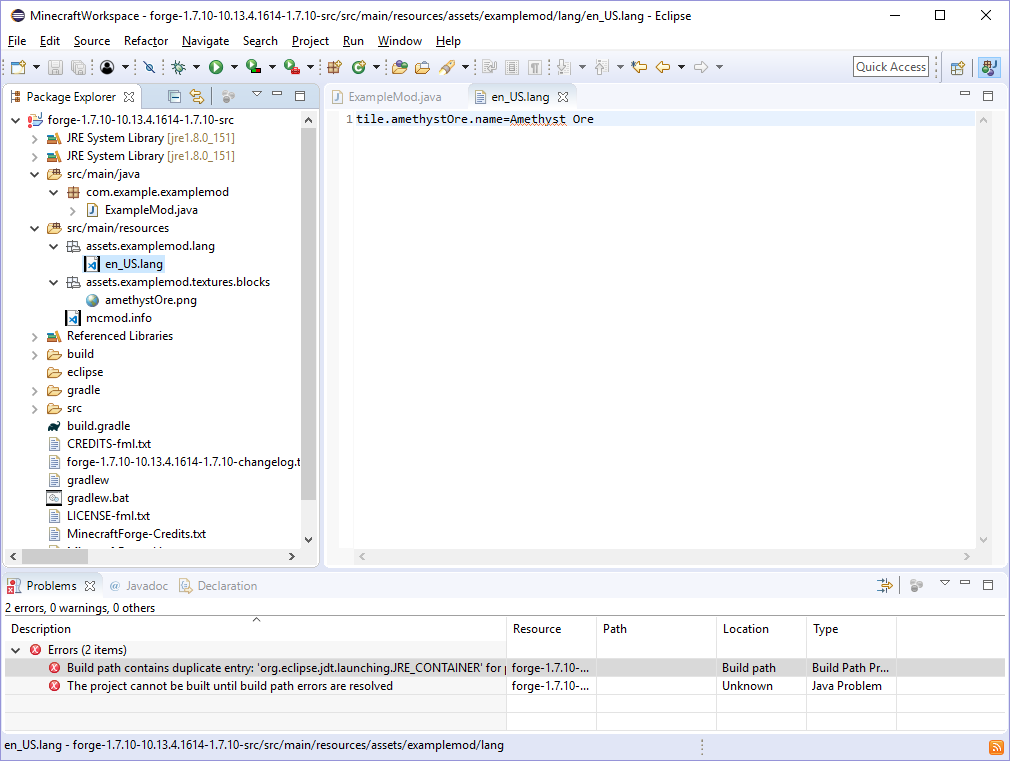This screenshot has width=1010, height=761.
Task: Select the duplicate entry build path error
Action: 505,668
